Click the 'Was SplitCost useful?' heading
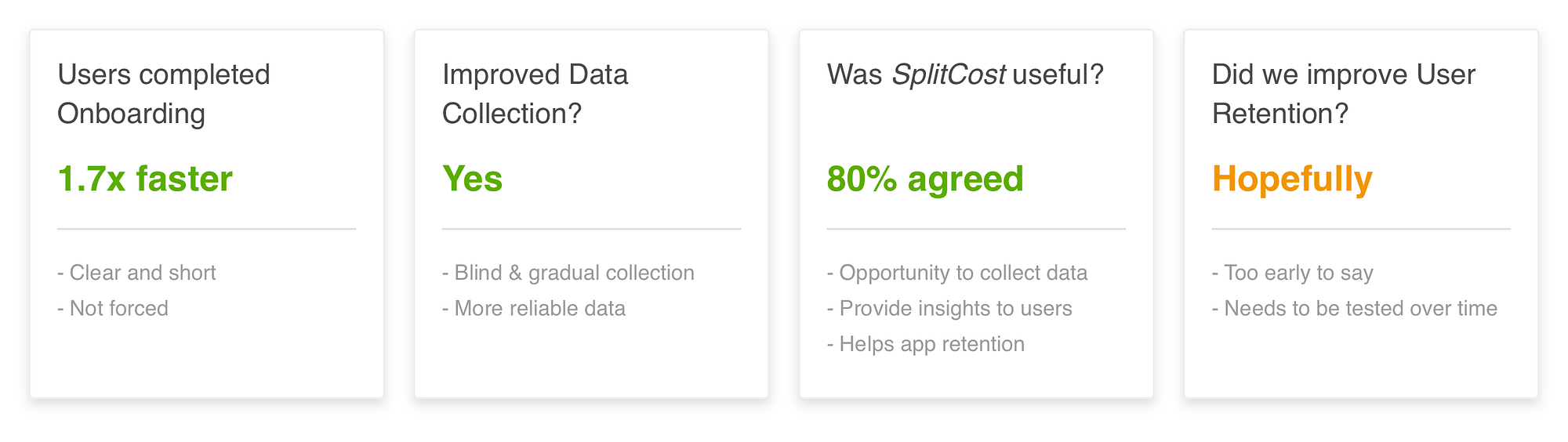The image size is (1568, 442). click(x=965, y=75)
